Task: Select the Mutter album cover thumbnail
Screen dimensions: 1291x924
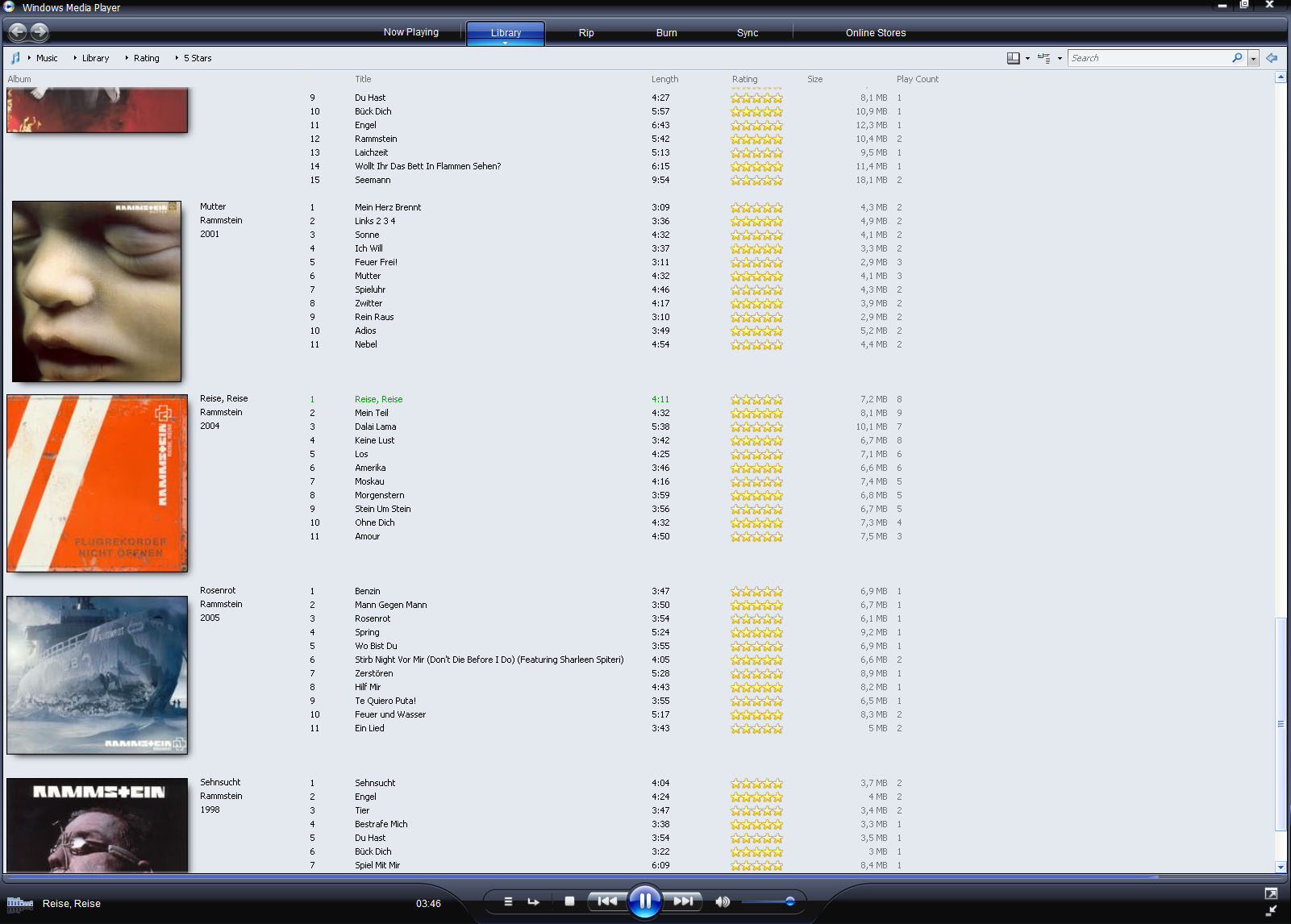Action: 97,291
